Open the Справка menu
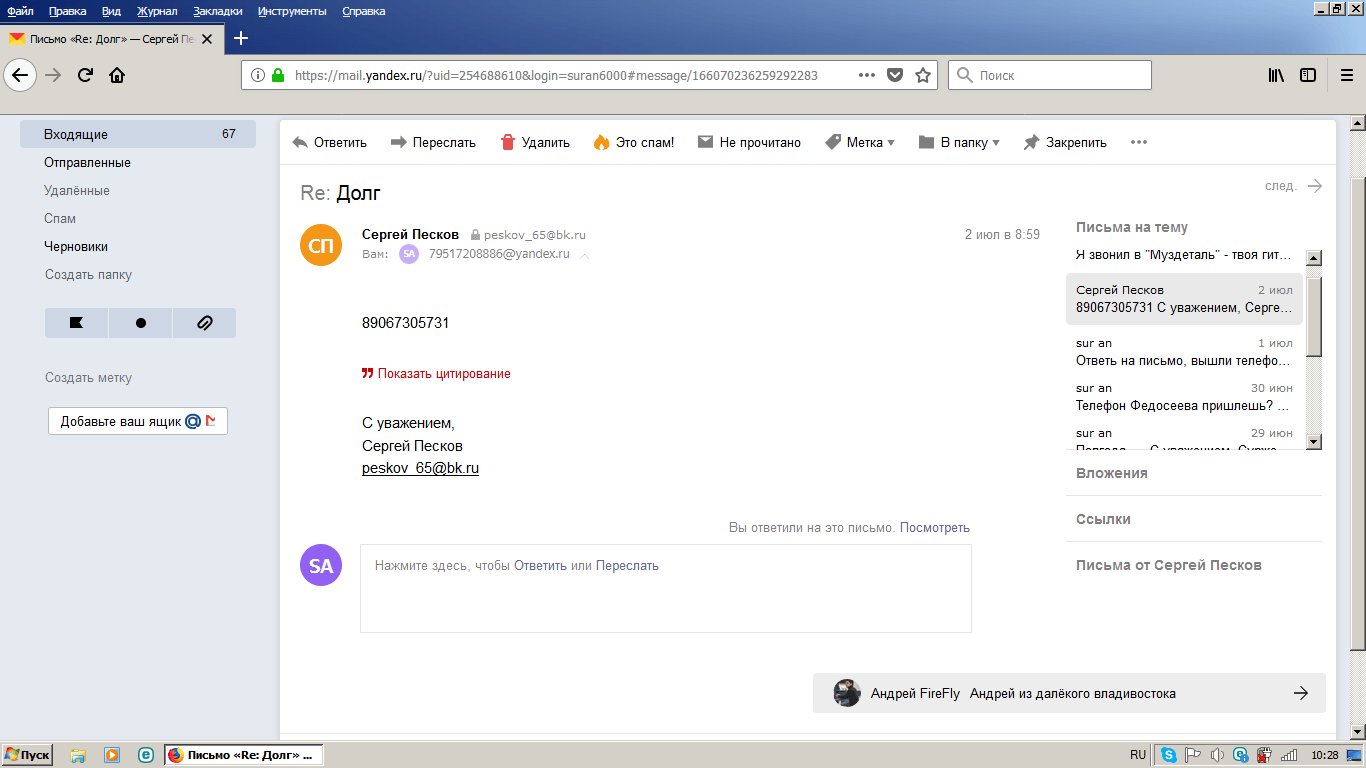 click(x=363, y=11)
